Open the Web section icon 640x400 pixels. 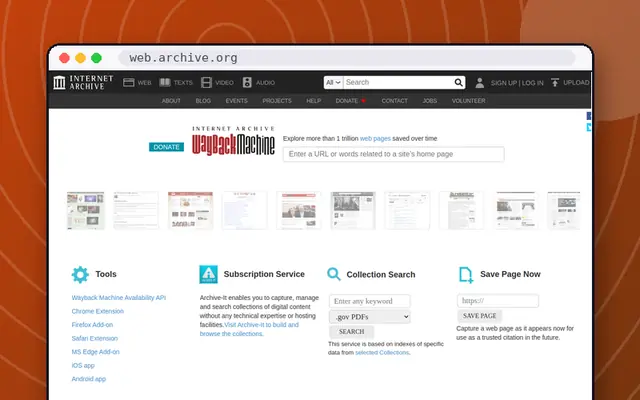pyautogui.click(x=129, y=82)
